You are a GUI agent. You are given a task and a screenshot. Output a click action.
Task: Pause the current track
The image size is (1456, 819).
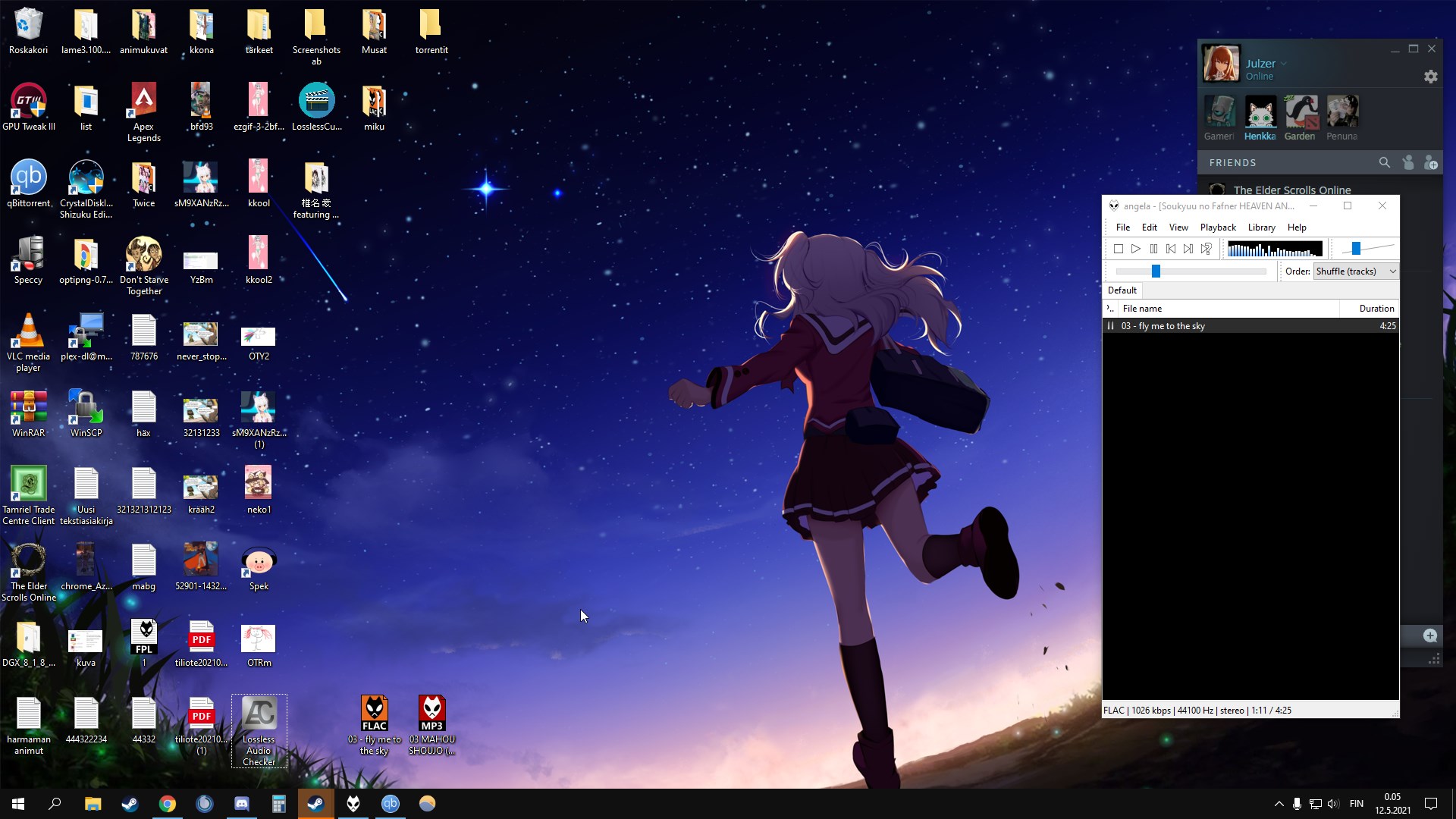tap(1153, 249)
